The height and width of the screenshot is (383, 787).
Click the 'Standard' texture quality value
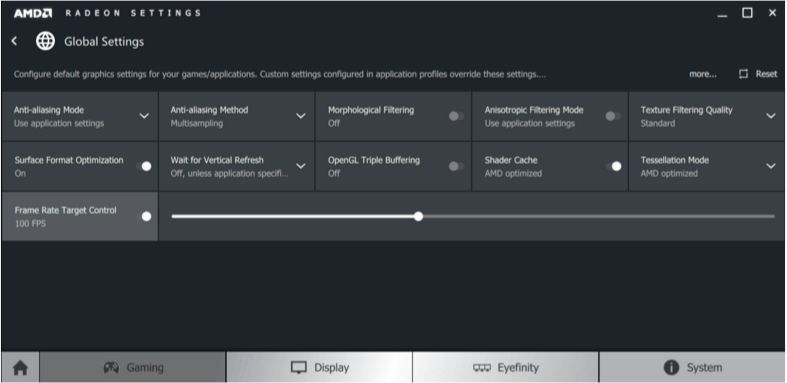point(658,123)
